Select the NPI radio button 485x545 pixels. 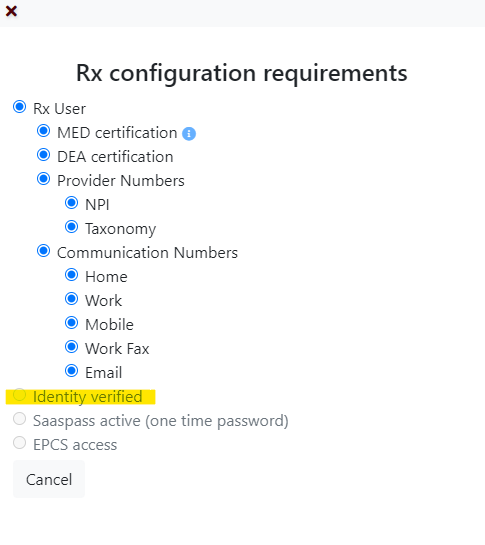72,203
